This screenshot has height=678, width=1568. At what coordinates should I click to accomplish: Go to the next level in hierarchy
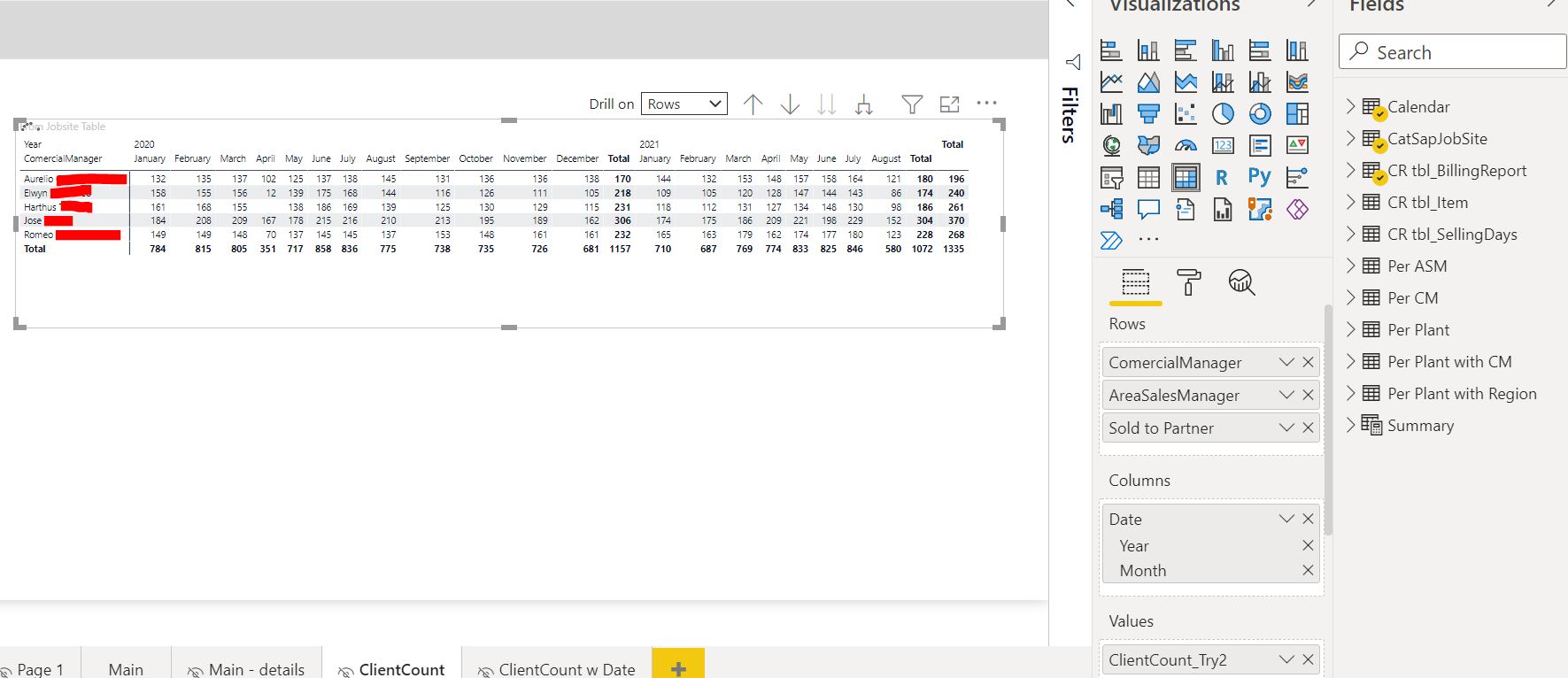click(x=826, y=104)
